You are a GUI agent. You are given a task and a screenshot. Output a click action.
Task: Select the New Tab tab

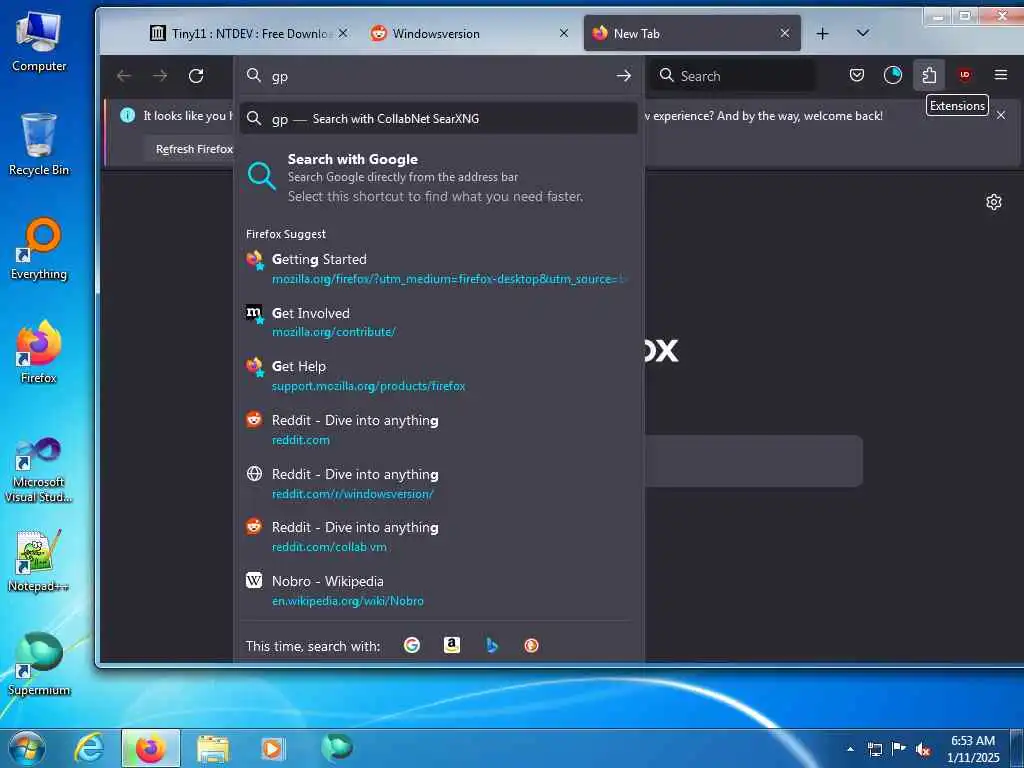692,33
